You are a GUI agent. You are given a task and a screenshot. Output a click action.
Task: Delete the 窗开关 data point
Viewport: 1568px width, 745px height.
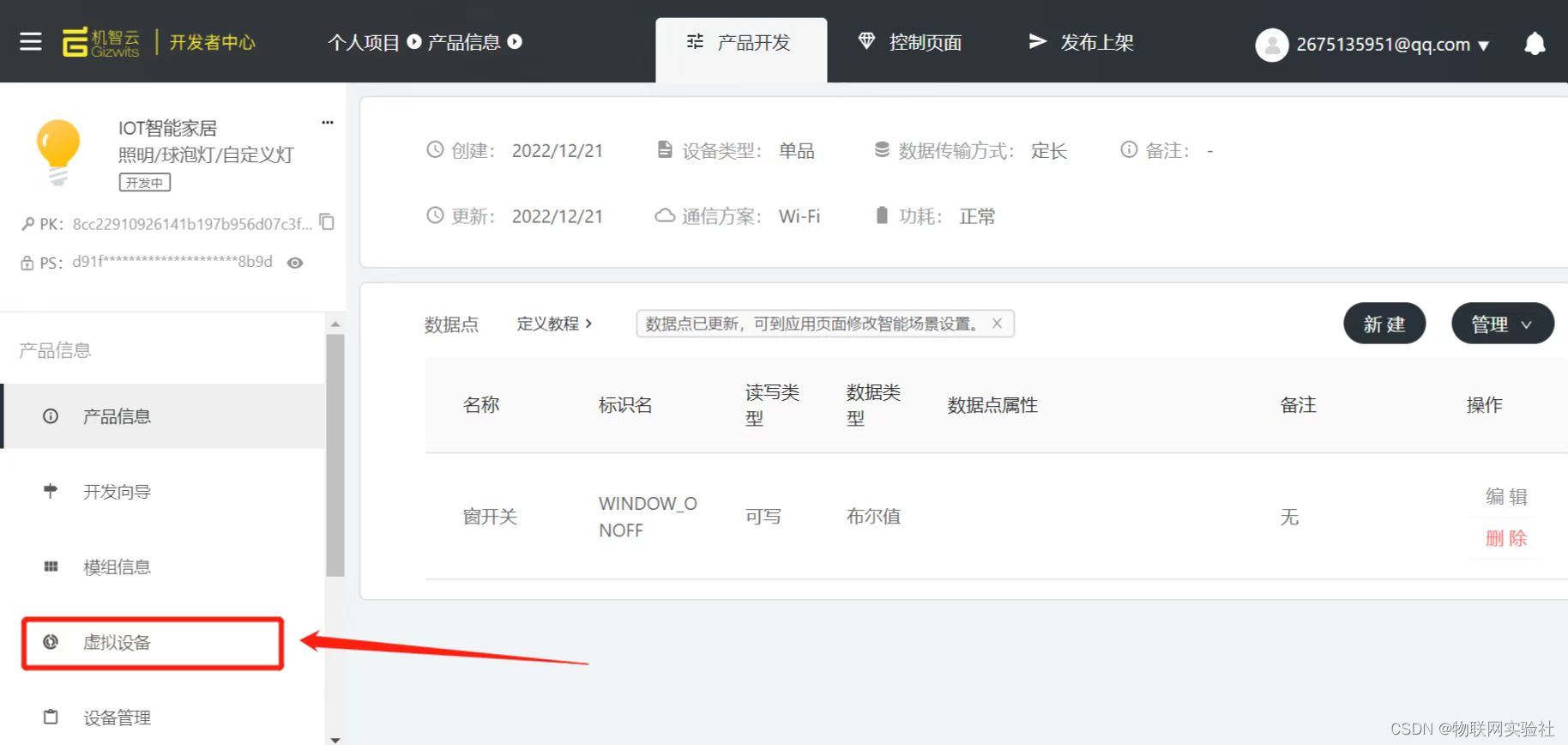coord(1506,538)
